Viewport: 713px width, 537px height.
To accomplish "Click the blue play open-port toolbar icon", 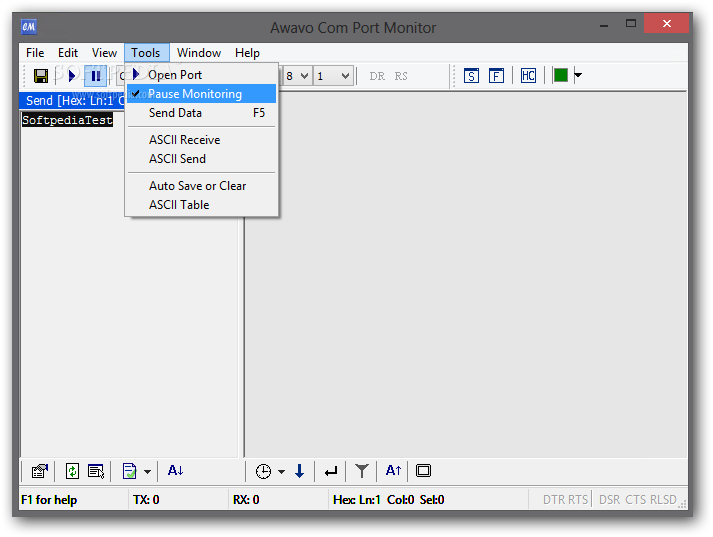I will click(71, 76).
